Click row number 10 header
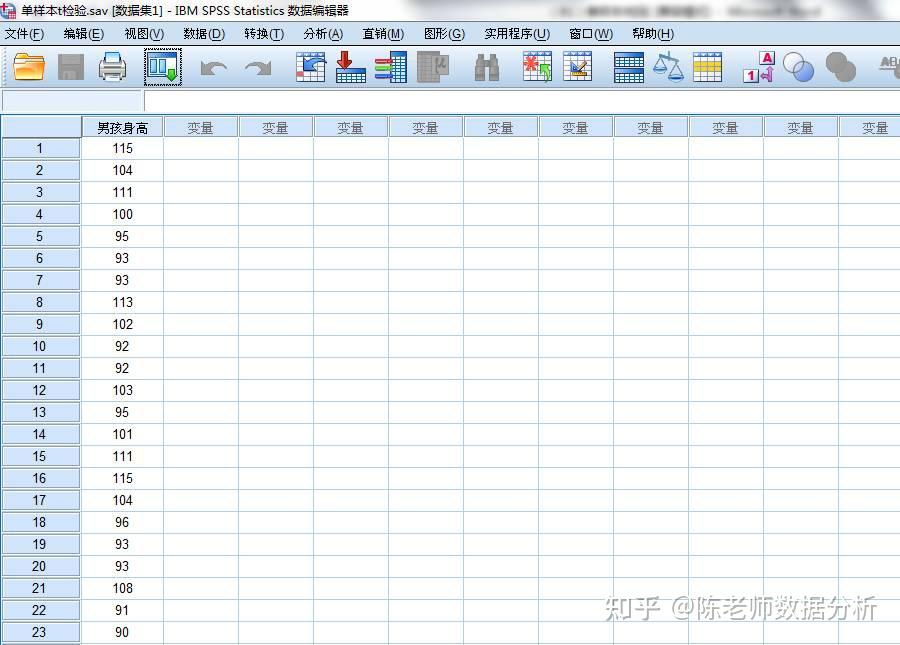This screenshot has width=900, height=645. pyautogui.click(x=40, y=346)
